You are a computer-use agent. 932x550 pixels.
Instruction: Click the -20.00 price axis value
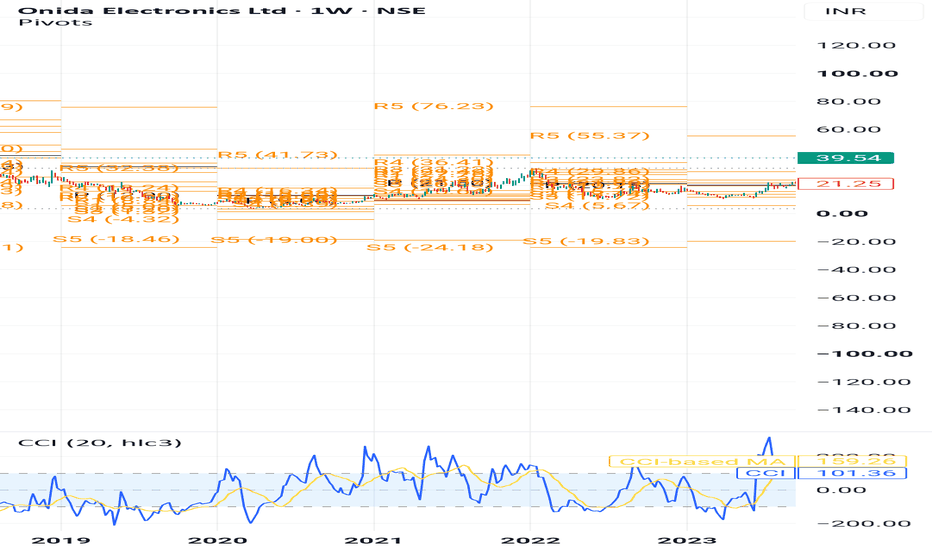(857, 242)
